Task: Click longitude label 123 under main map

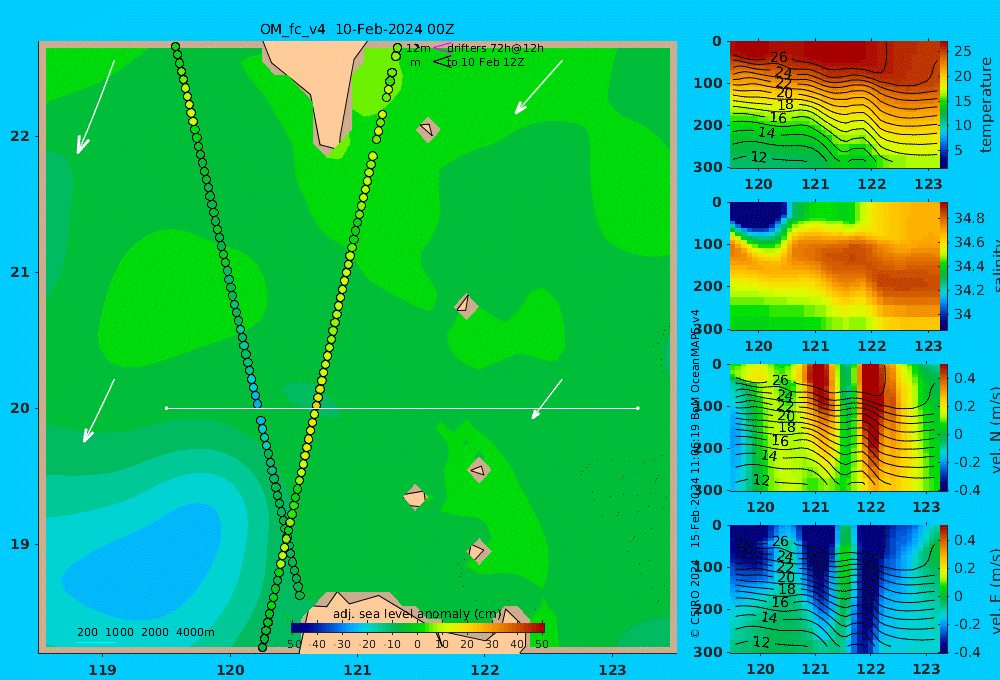Action: coord(613,670)
